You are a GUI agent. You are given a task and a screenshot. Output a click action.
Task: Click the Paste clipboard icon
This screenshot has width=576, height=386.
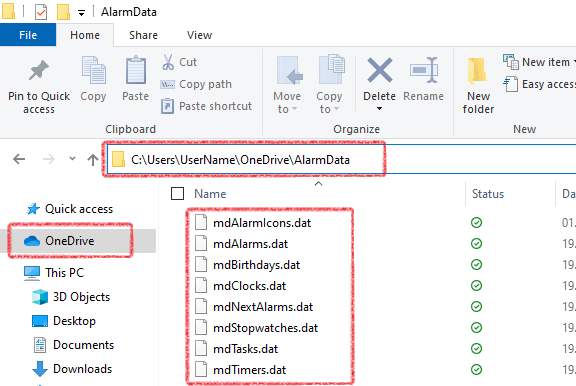[136, 70]
